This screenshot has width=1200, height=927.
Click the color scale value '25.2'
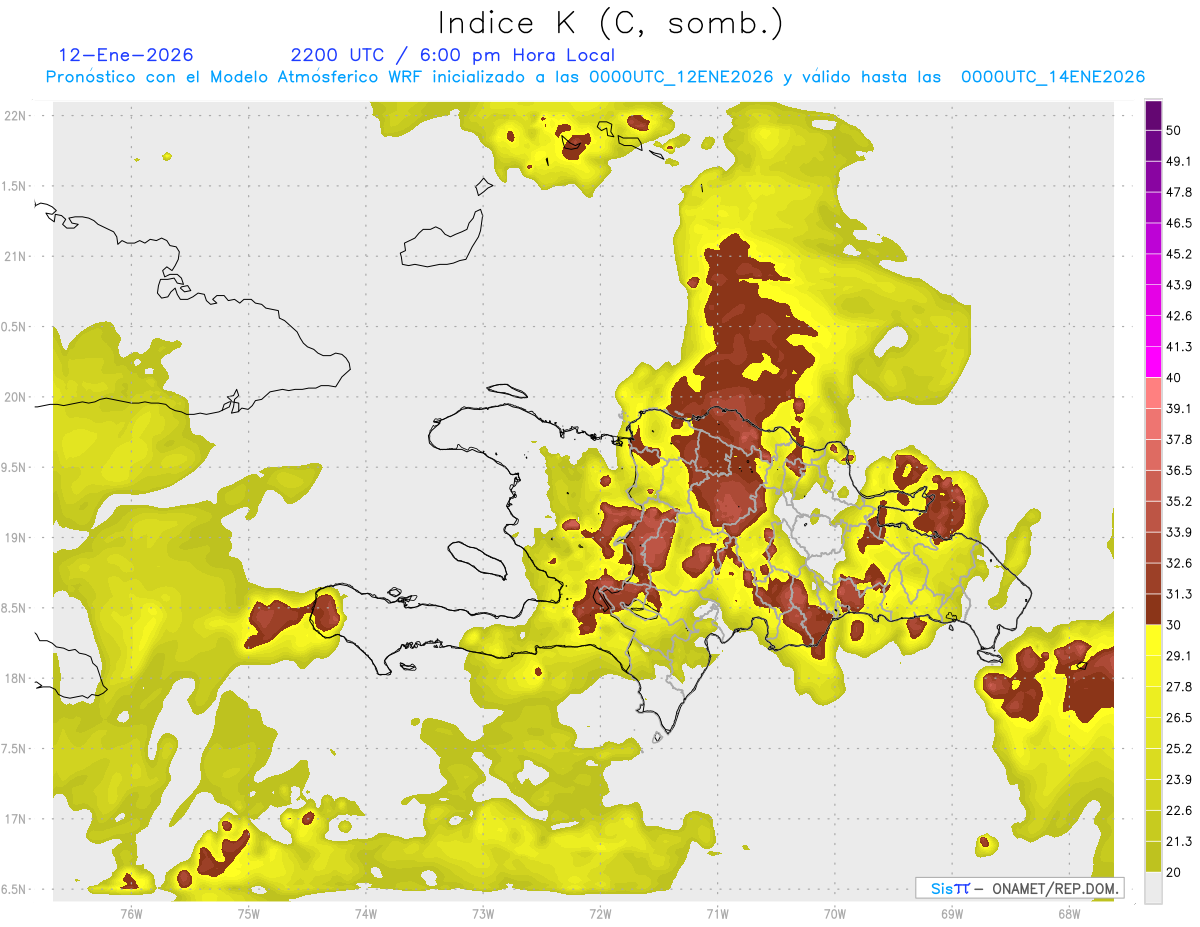1179,749
